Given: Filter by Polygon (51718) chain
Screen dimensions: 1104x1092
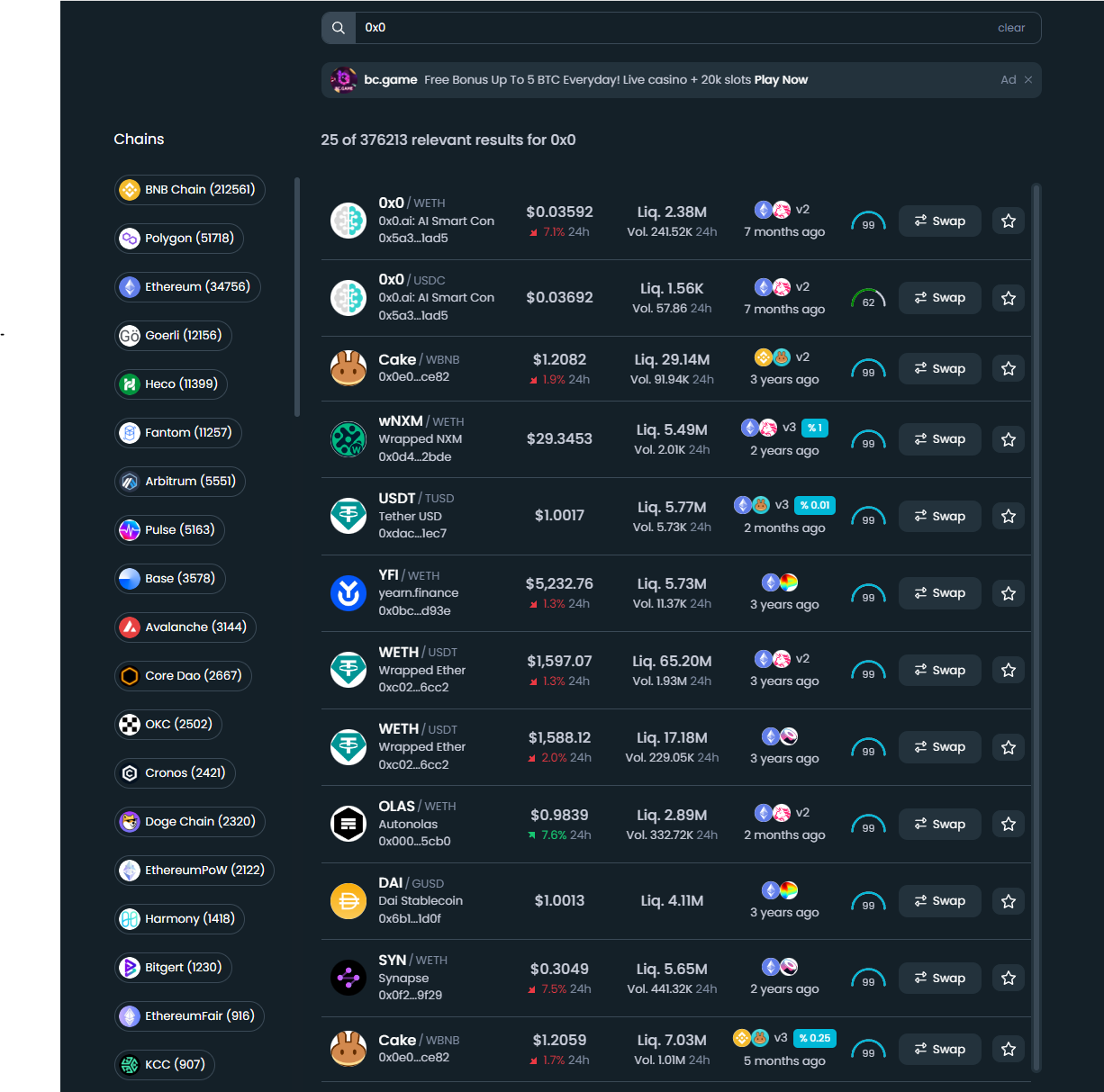Looking at the screenshot, I should click(x=179, y=239).
